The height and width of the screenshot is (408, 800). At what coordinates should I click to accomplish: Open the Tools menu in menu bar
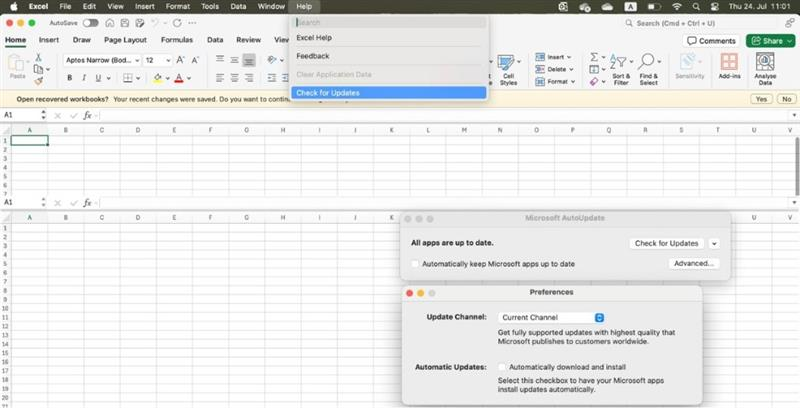click(x=210, y=7)
